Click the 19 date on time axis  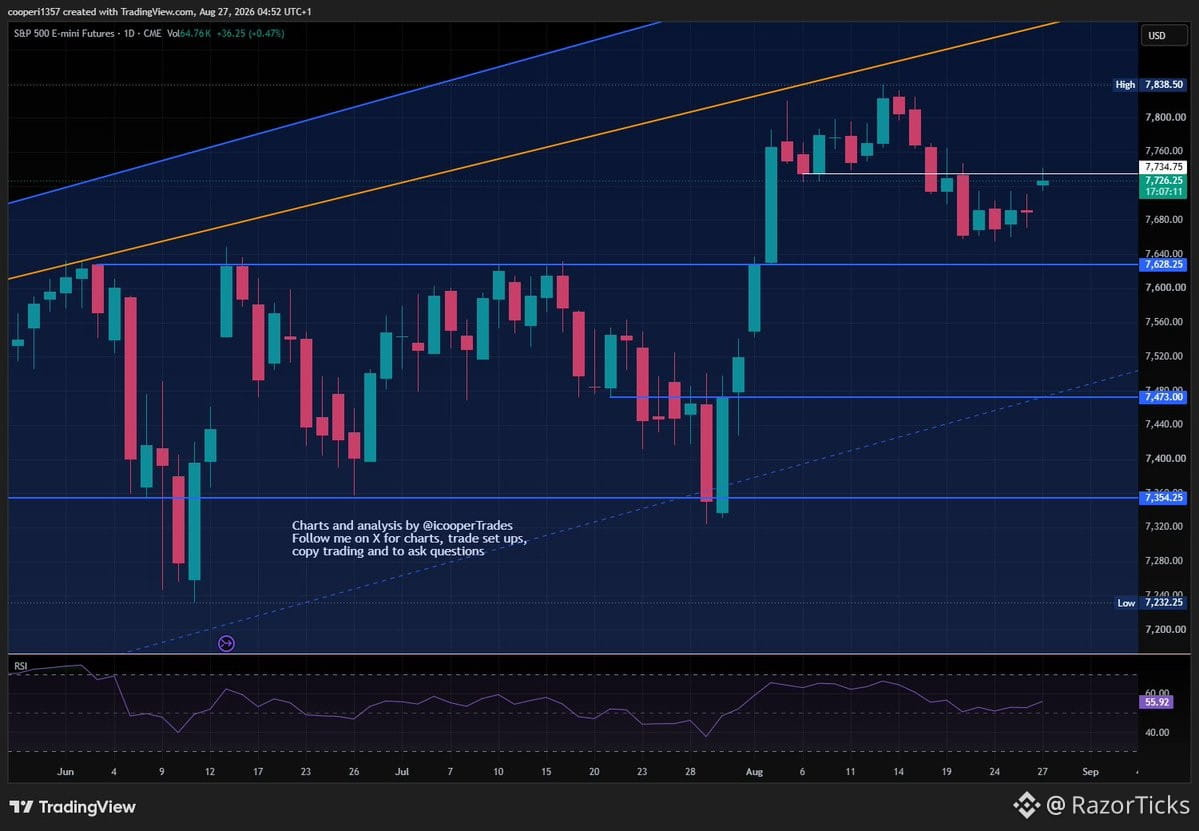click(x=947, y=771)
